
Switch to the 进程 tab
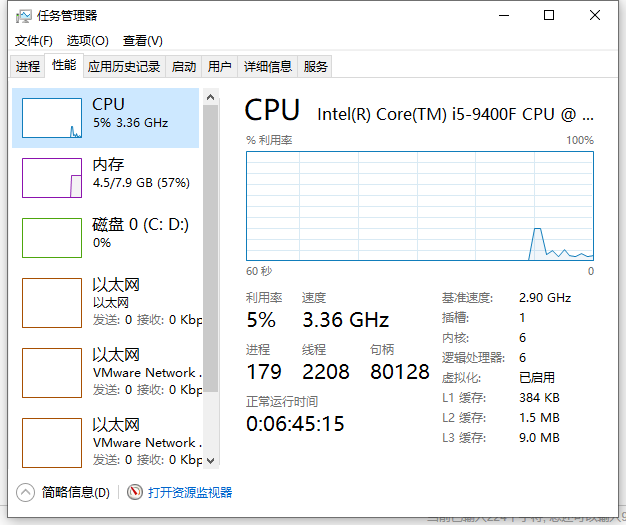tap(28, 67)
